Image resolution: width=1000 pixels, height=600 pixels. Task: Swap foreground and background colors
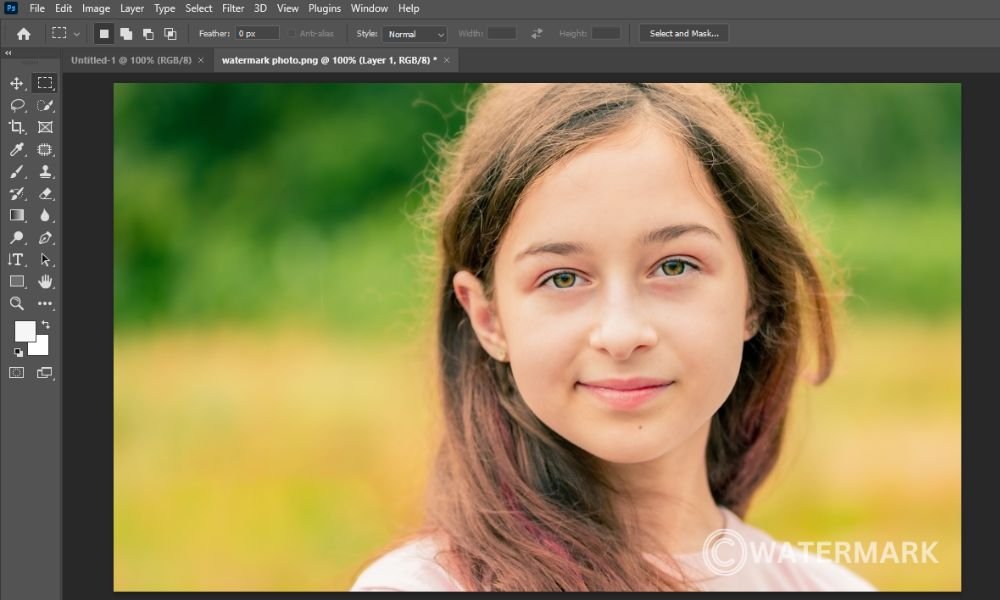(x=46, y=325)
